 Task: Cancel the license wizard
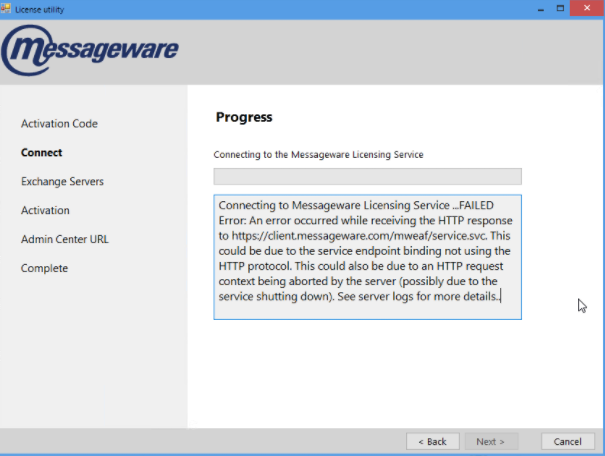point(567,441)
